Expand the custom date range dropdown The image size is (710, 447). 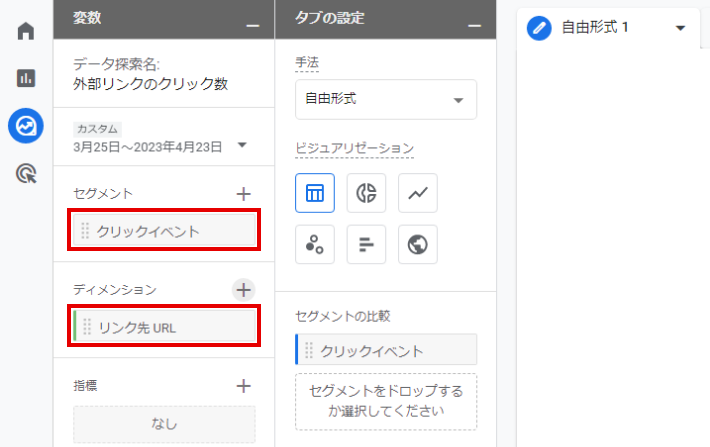point(241,145)
